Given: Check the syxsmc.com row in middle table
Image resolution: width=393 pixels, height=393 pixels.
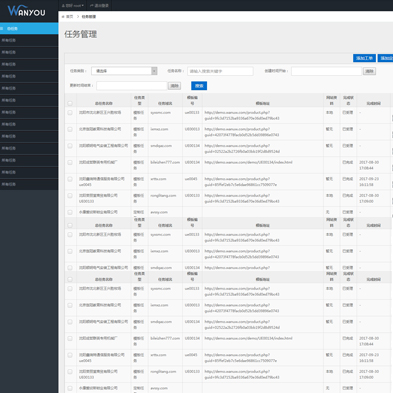Looking at the screenshot, I should (70, 235).
